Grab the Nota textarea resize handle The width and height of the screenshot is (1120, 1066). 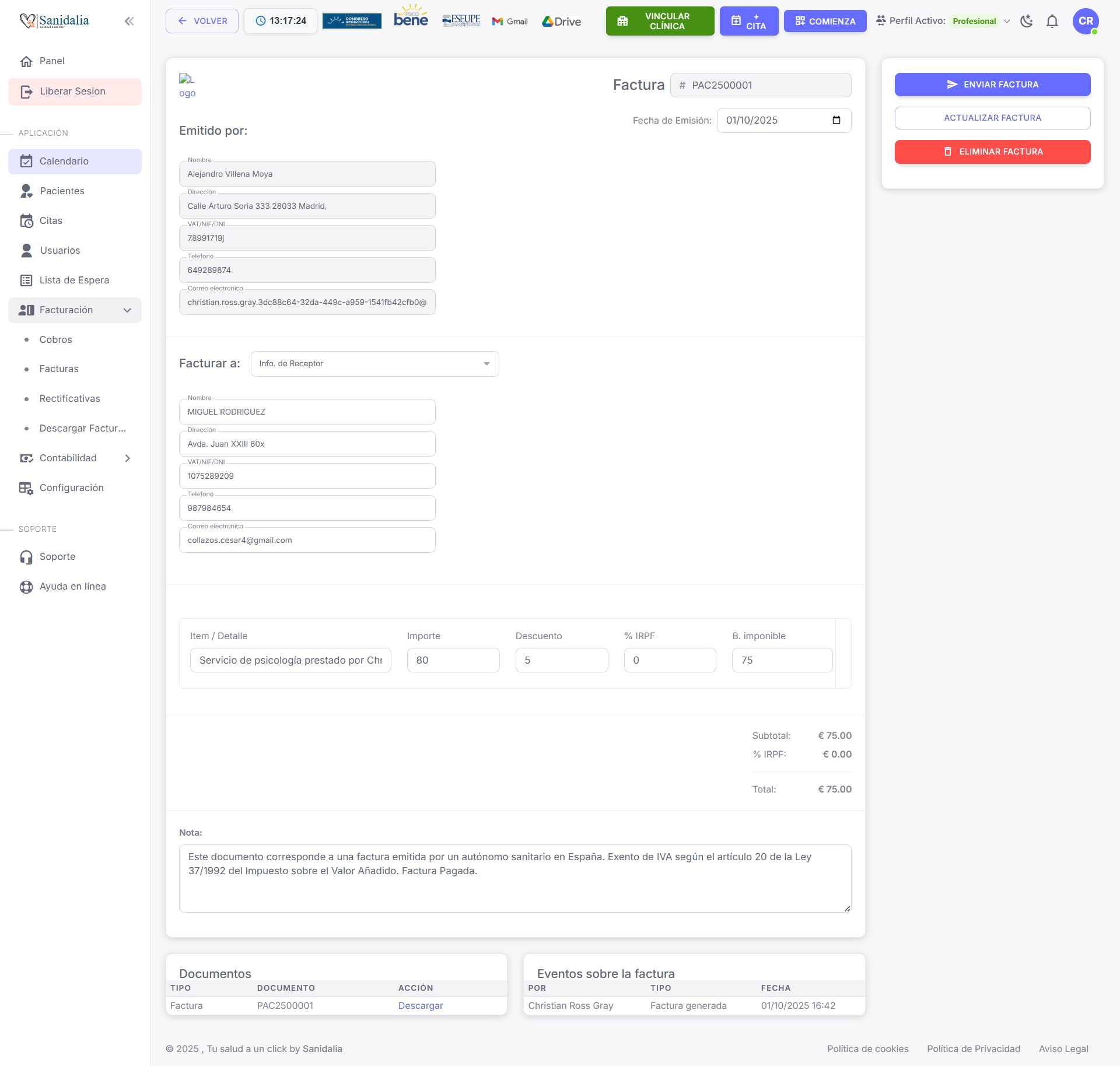[x=847, y=909]
